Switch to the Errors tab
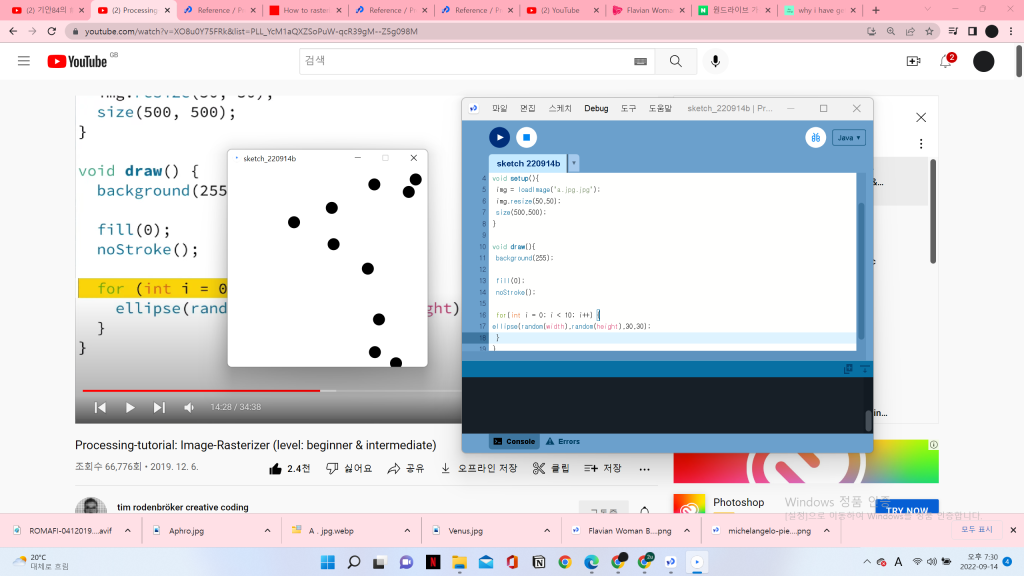 tap(563, 441)
